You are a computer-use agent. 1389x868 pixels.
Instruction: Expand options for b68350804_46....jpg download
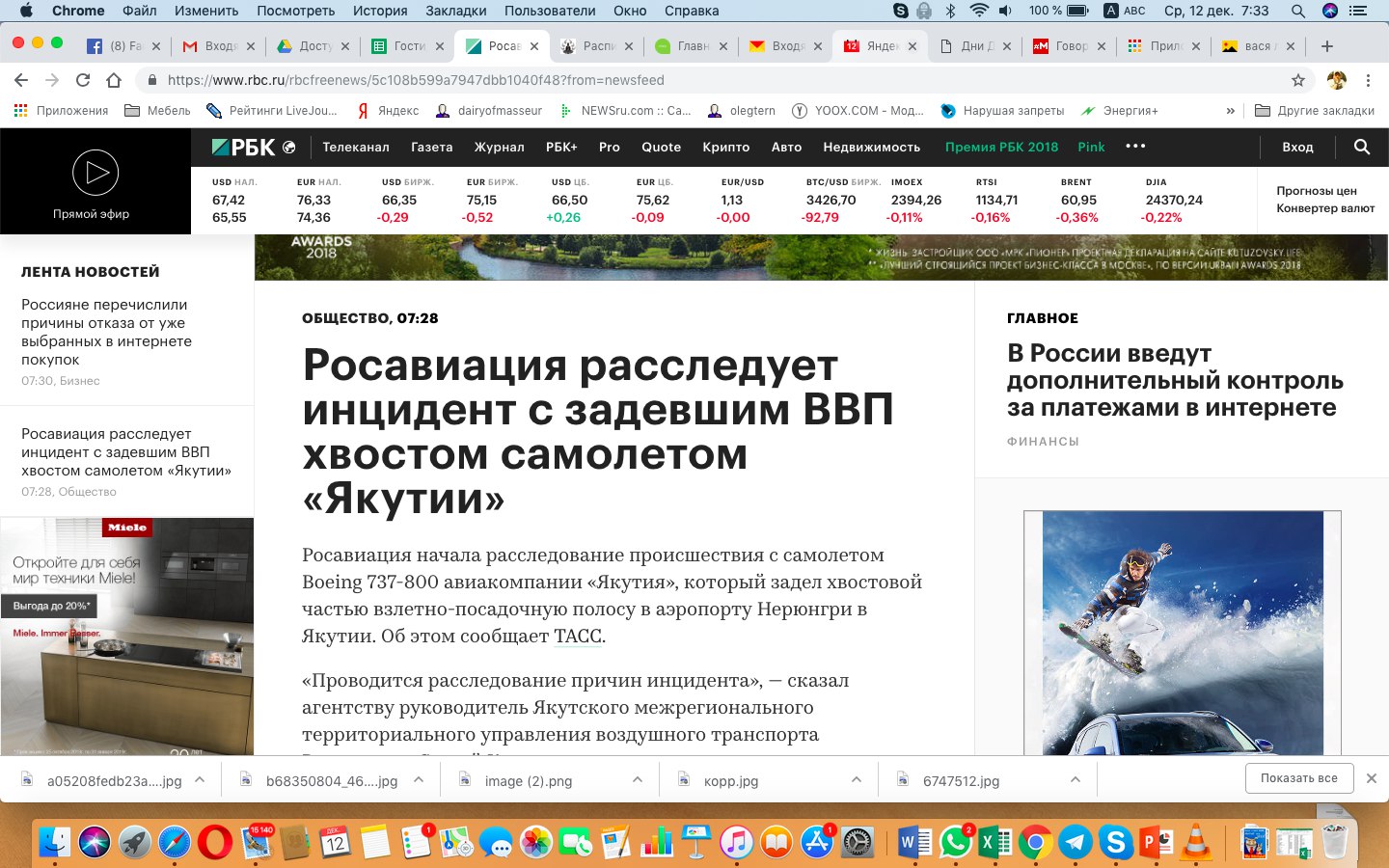[419, 779]
